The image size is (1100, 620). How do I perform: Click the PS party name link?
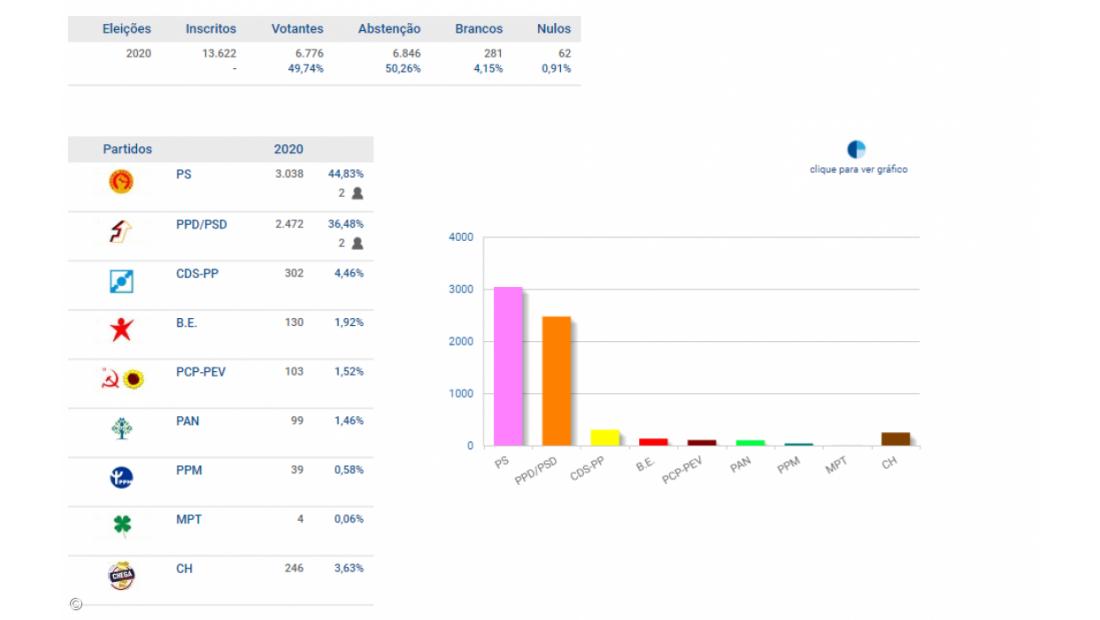point(183,174)
